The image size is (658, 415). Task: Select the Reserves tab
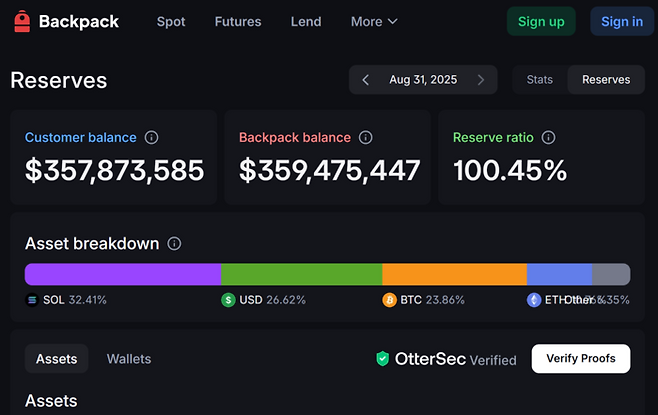point(606,80)
